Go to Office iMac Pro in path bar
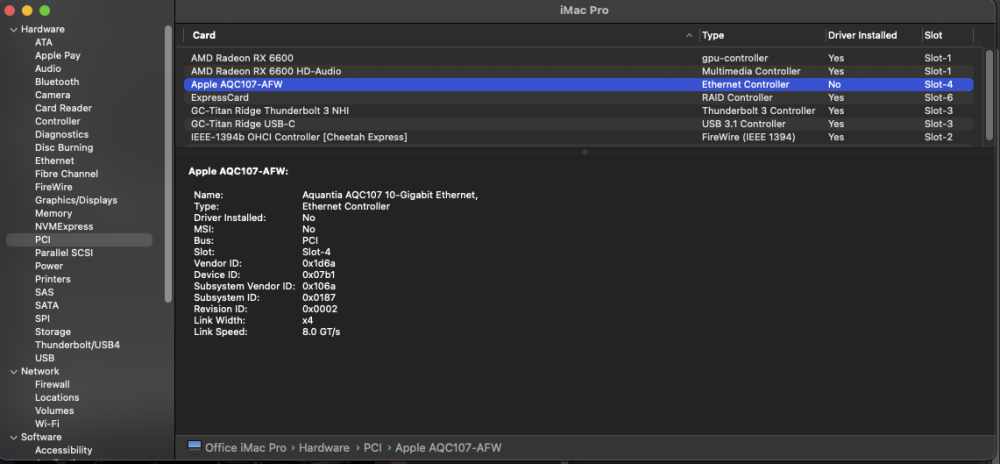The image size is (1000, 464). coord(246,448)
